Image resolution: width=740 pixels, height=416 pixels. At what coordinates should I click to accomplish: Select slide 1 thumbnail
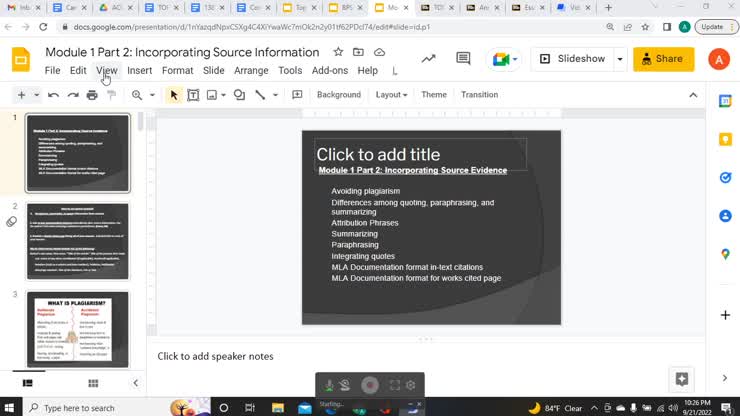77,153
